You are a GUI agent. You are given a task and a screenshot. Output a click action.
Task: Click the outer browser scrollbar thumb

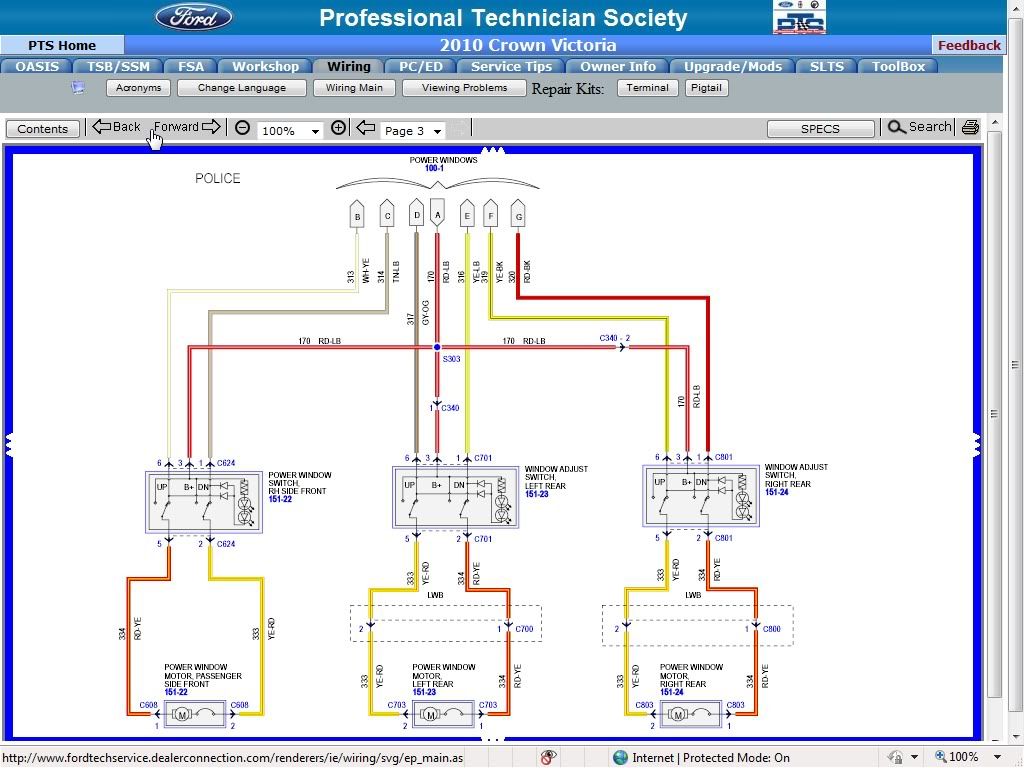(1016, 364)
